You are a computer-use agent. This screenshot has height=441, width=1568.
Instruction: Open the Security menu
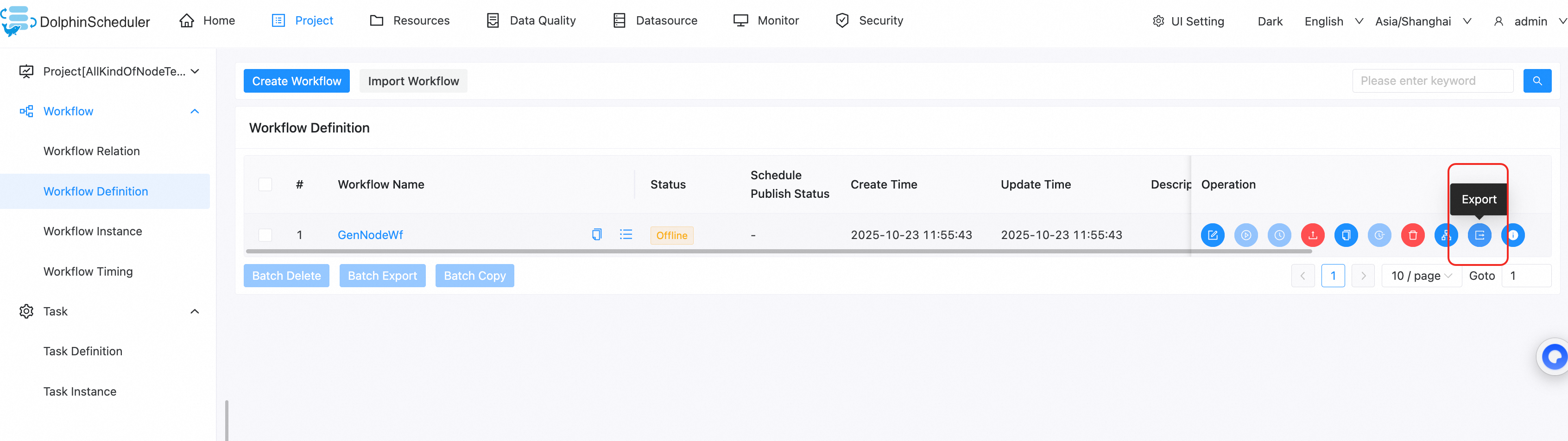point(869,21)
